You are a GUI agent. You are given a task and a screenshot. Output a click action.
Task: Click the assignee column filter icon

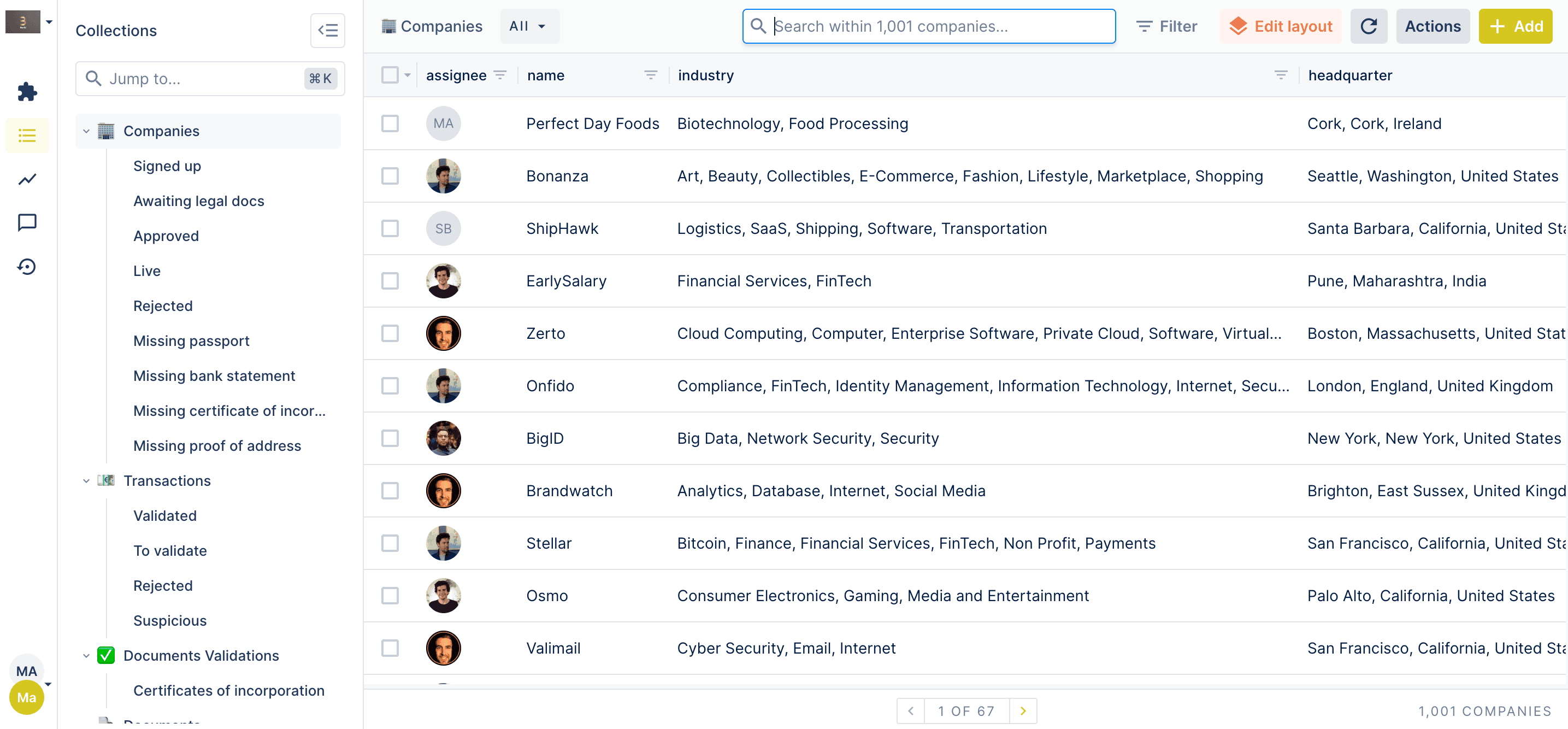[500, 75]
